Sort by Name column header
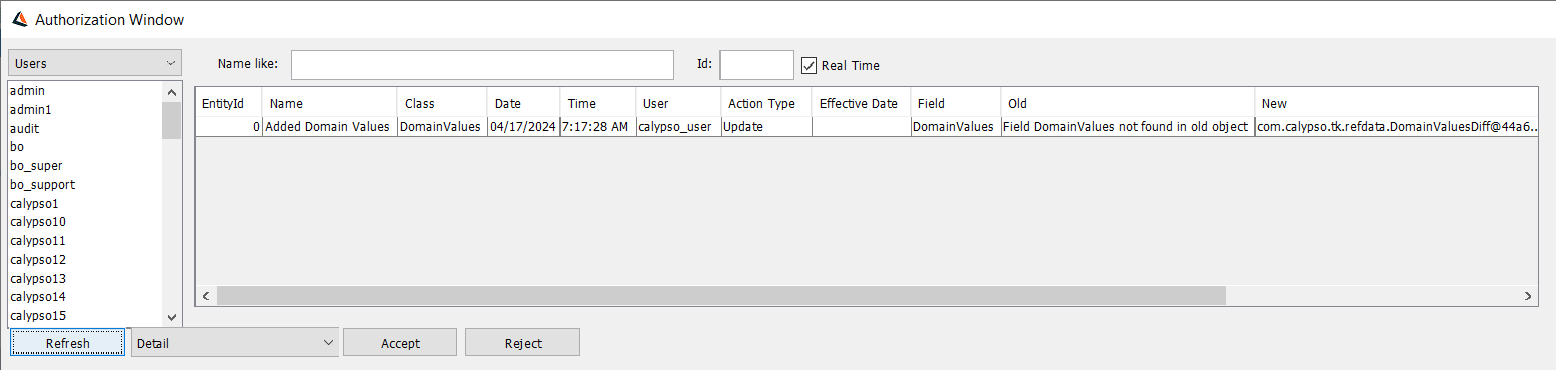 329,103
